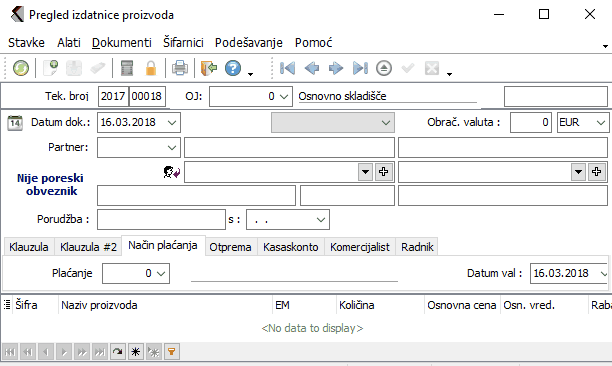
Task: Open the EUR currency dropdown
Action: point(601,123)
